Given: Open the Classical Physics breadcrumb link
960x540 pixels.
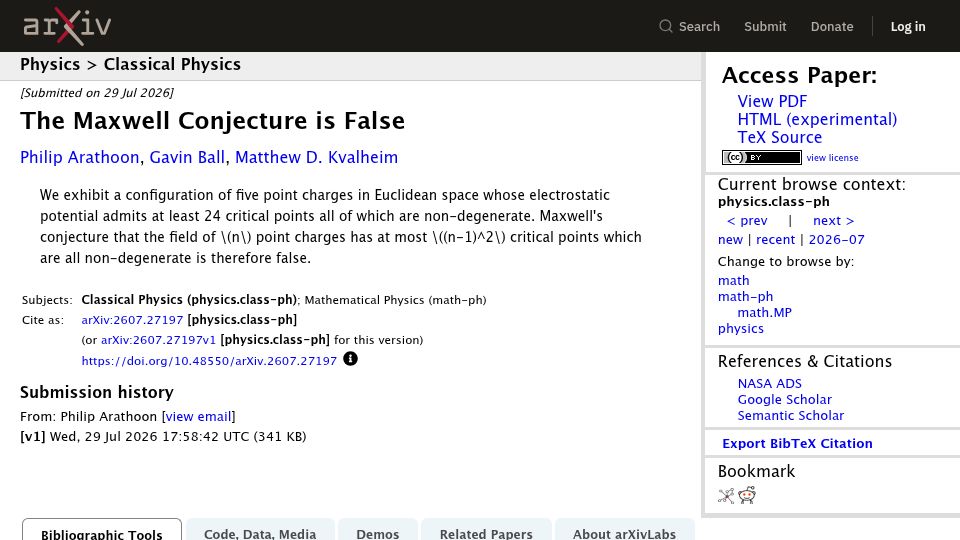Looking at the screenshot, I should tap(172, 64).
